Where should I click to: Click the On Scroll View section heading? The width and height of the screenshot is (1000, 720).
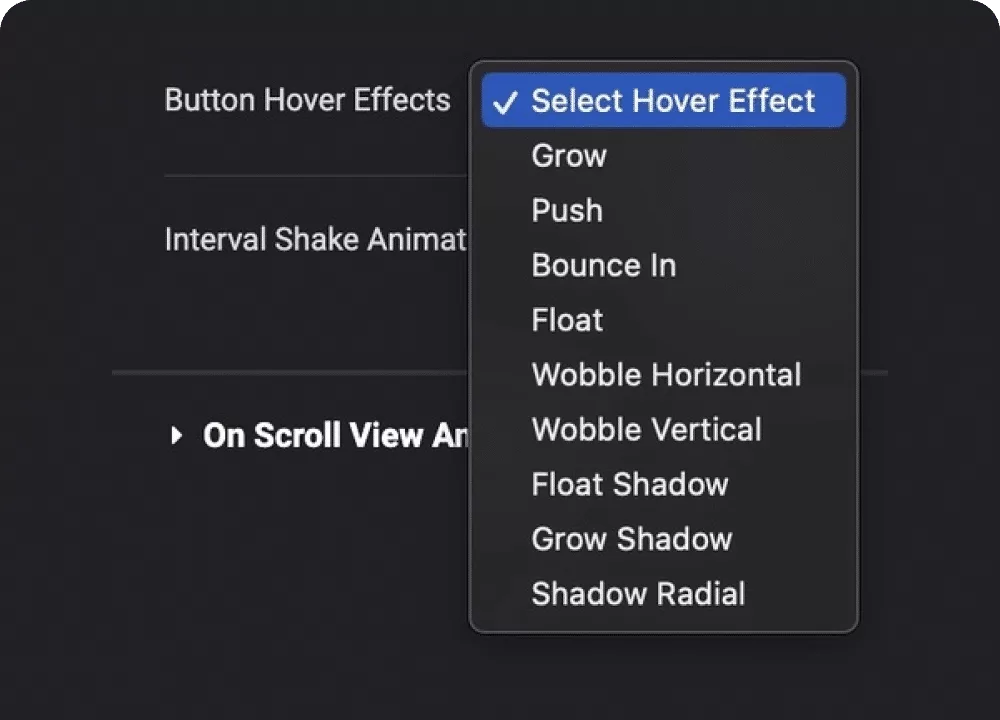coord(335,436)
